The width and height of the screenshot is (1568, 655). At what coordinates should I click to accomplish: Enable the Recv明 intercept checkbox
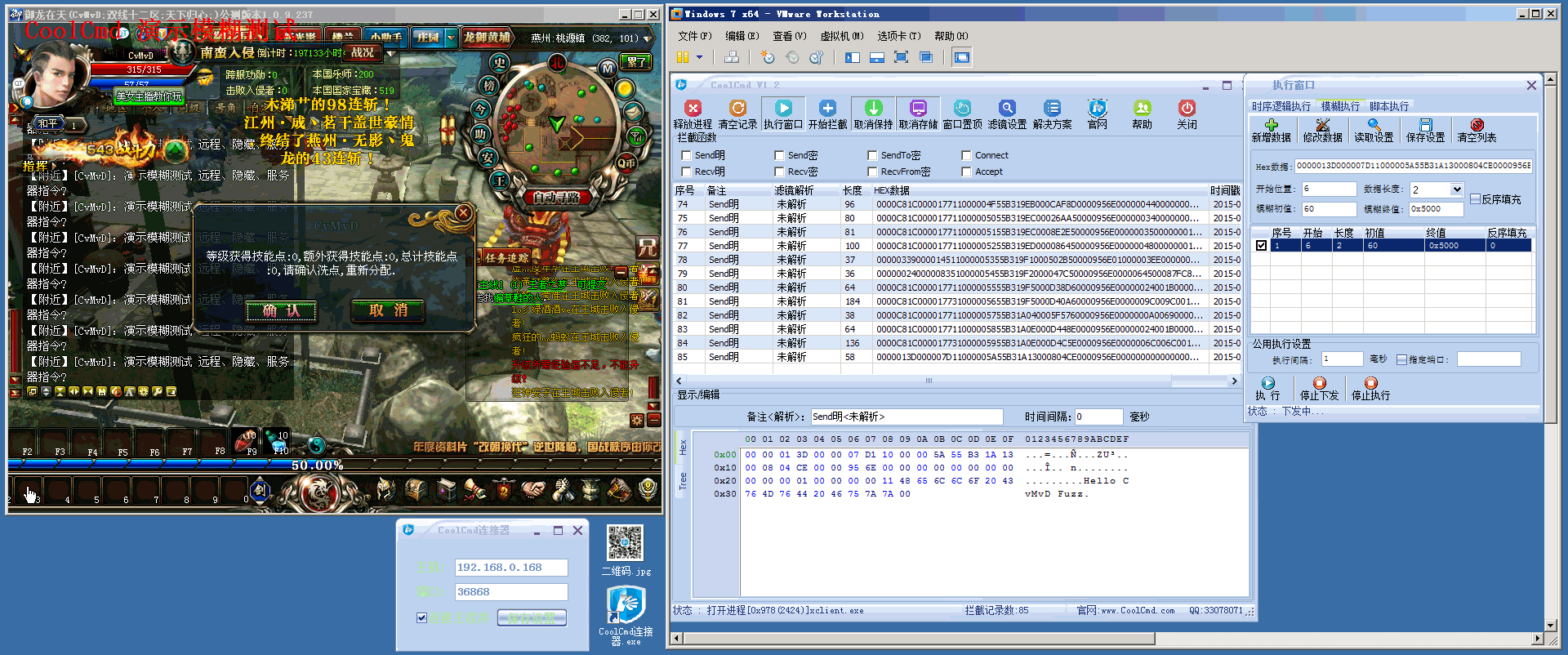pos(686,172)
